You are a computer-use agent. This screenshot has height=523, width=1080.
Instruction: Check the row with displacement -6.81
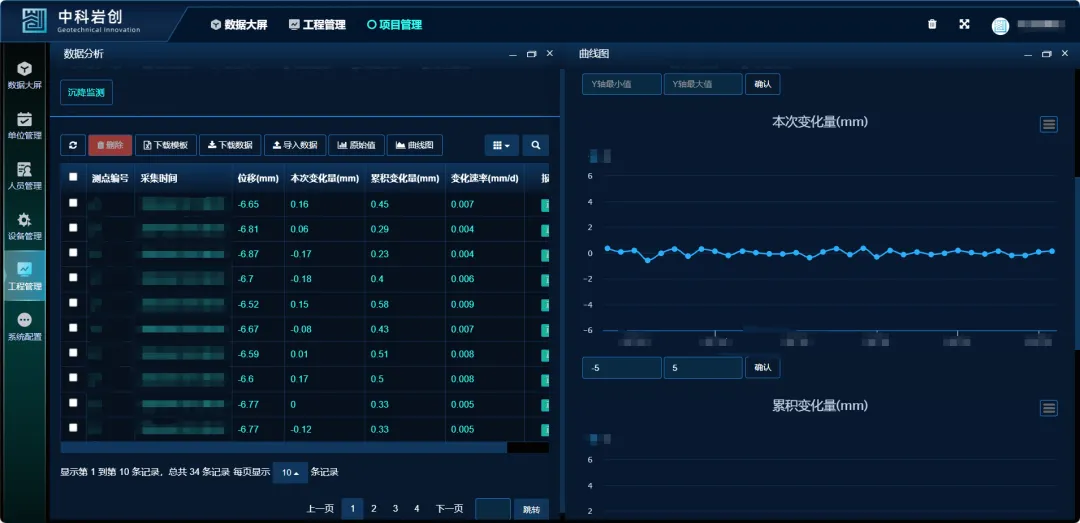click(74, 227)
